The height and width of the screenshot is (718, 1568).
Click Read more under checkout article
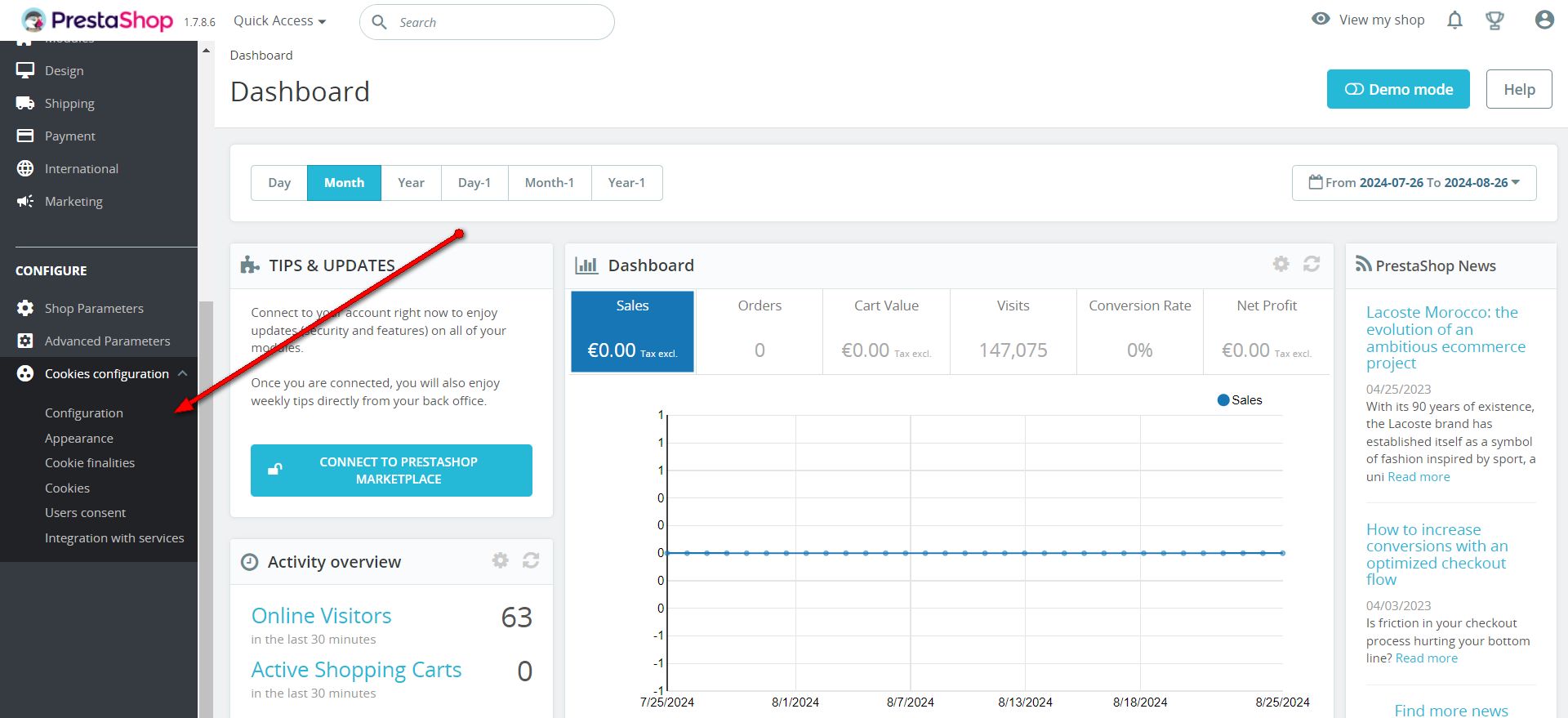1427,658
